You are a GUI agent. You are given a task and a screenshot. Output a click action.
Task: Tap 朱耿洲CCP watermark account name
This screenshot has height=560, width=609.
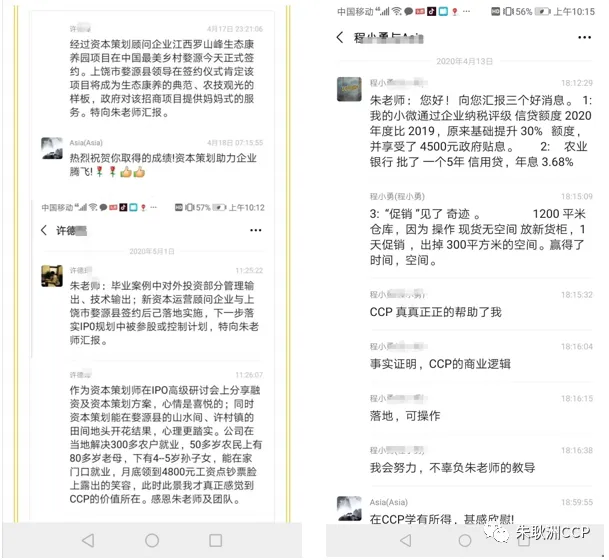(x=553, y=532)
